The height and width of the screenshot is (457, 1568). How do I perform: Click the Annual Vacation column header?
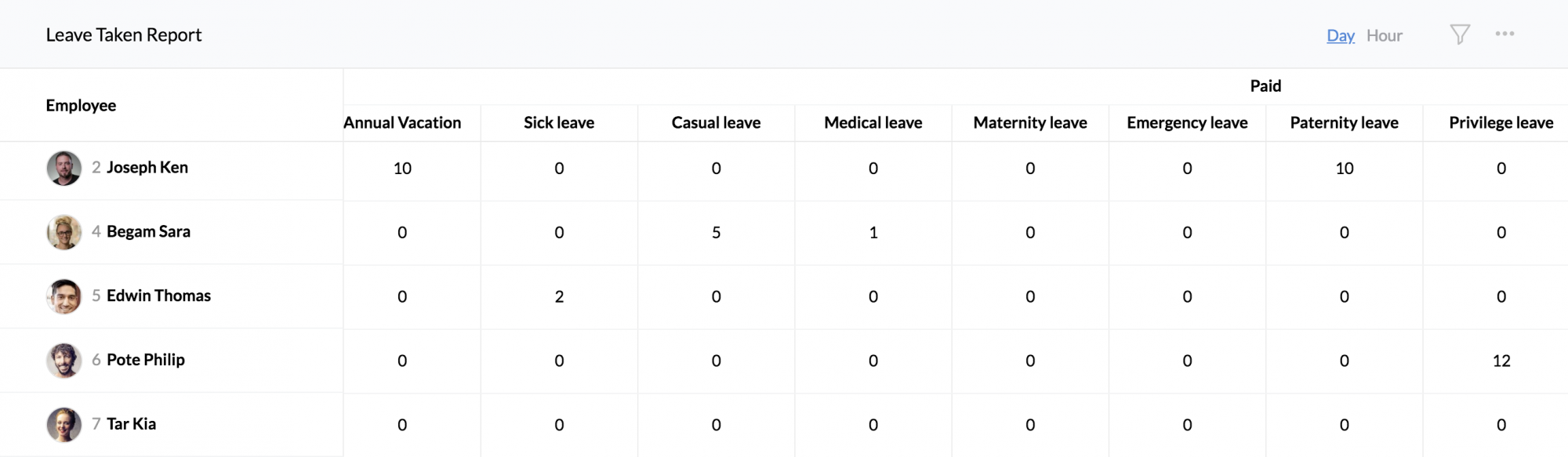coord(402,122)
